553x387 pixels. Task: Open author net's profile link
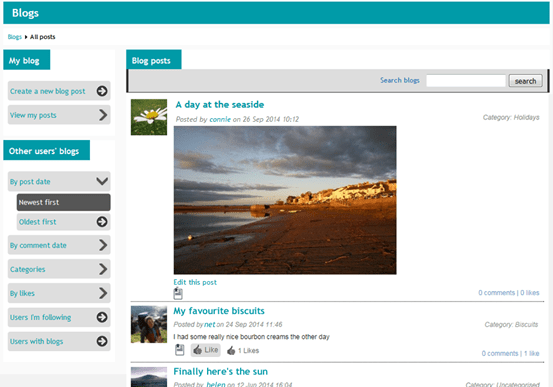(209, 324)
